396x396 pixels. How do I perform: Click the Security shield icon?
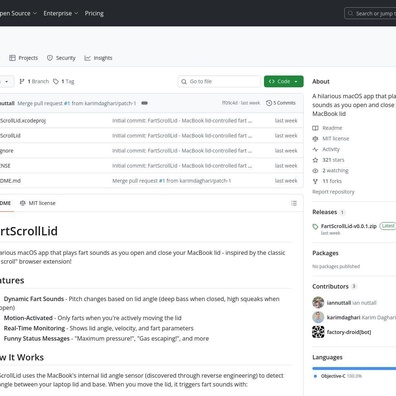tap(50, 58)
